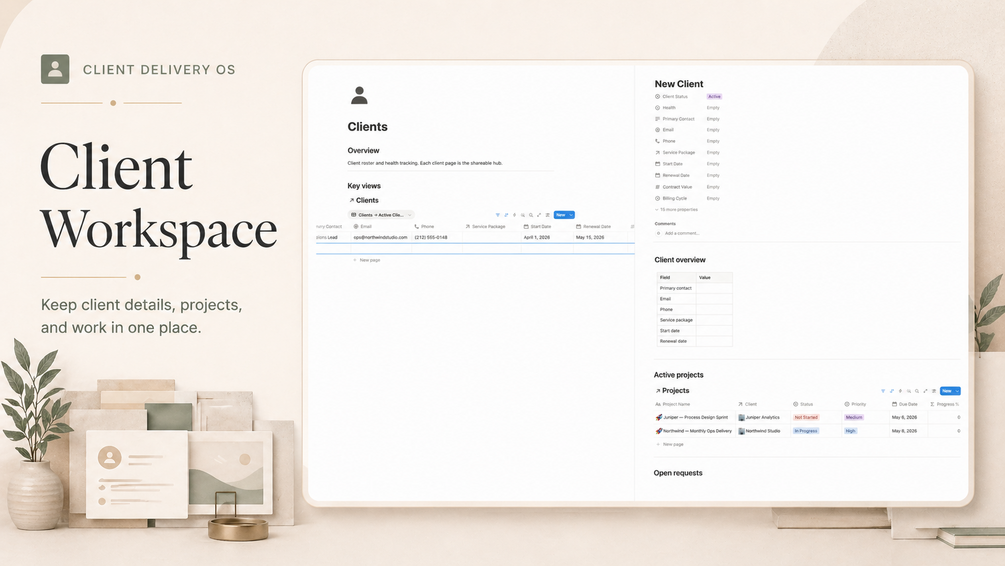
Task: Open the filter icon in Clients toolbar
Action: coord(498,215)
